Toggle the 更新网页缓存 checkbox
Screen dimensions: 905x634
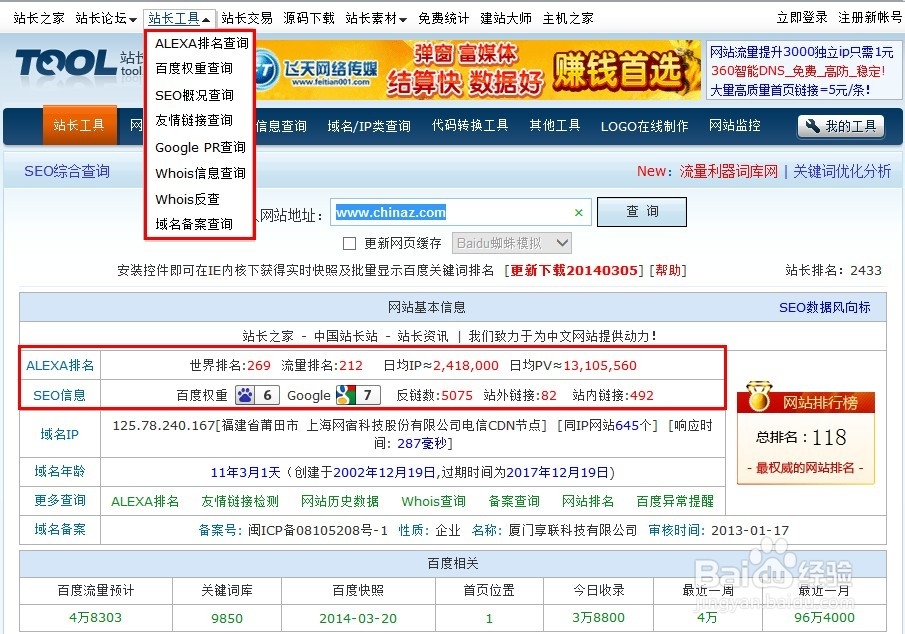pos(349,243)
